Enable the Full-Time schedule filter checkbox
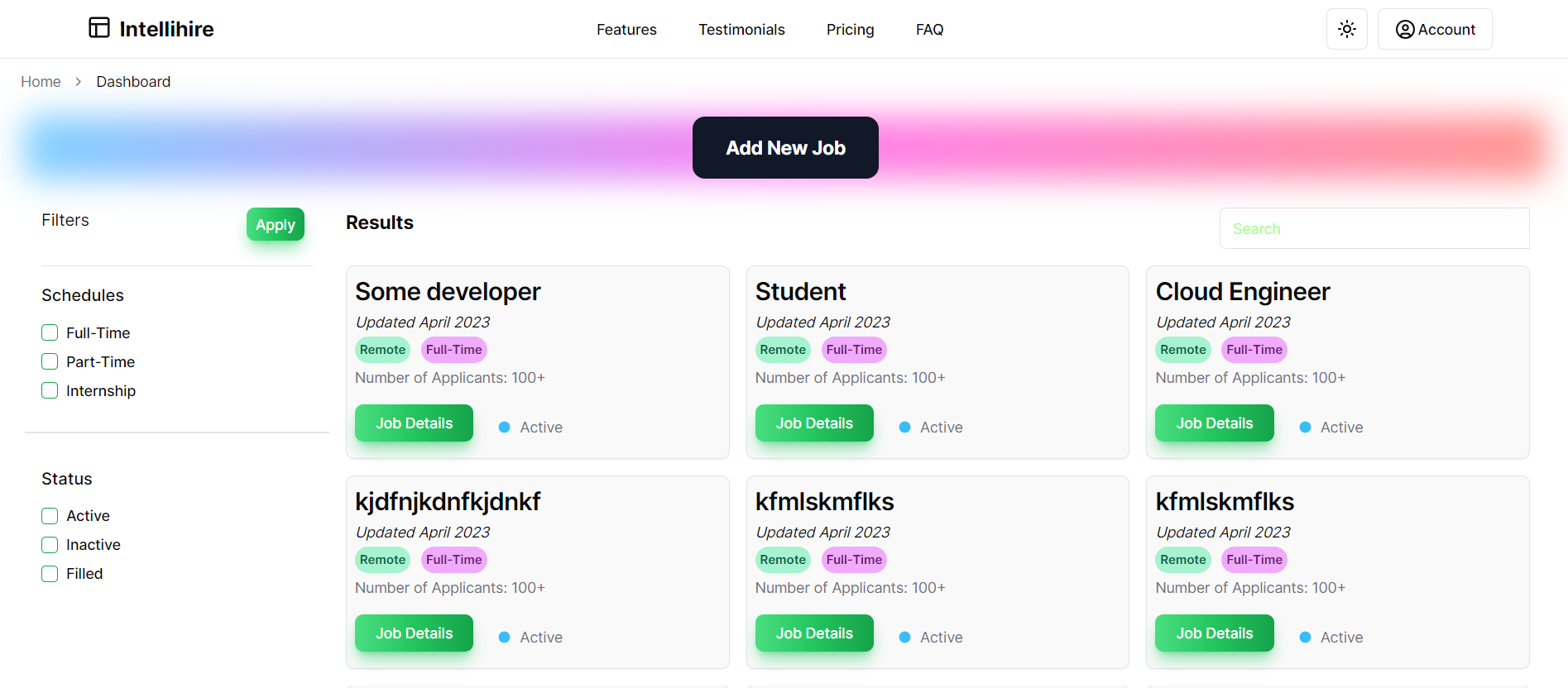This screenshot has height=688, width=1568. [50, 333]
